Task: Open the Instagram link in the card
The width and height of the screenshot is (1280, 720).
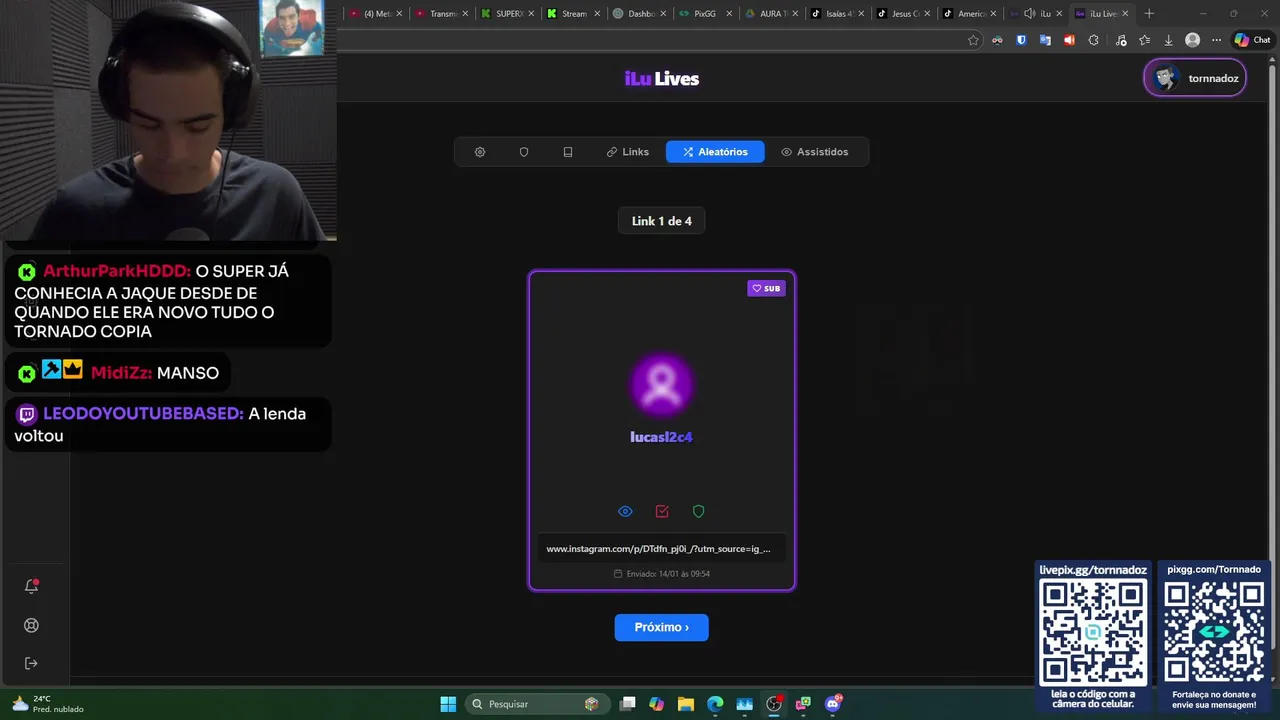Action: 661,549
